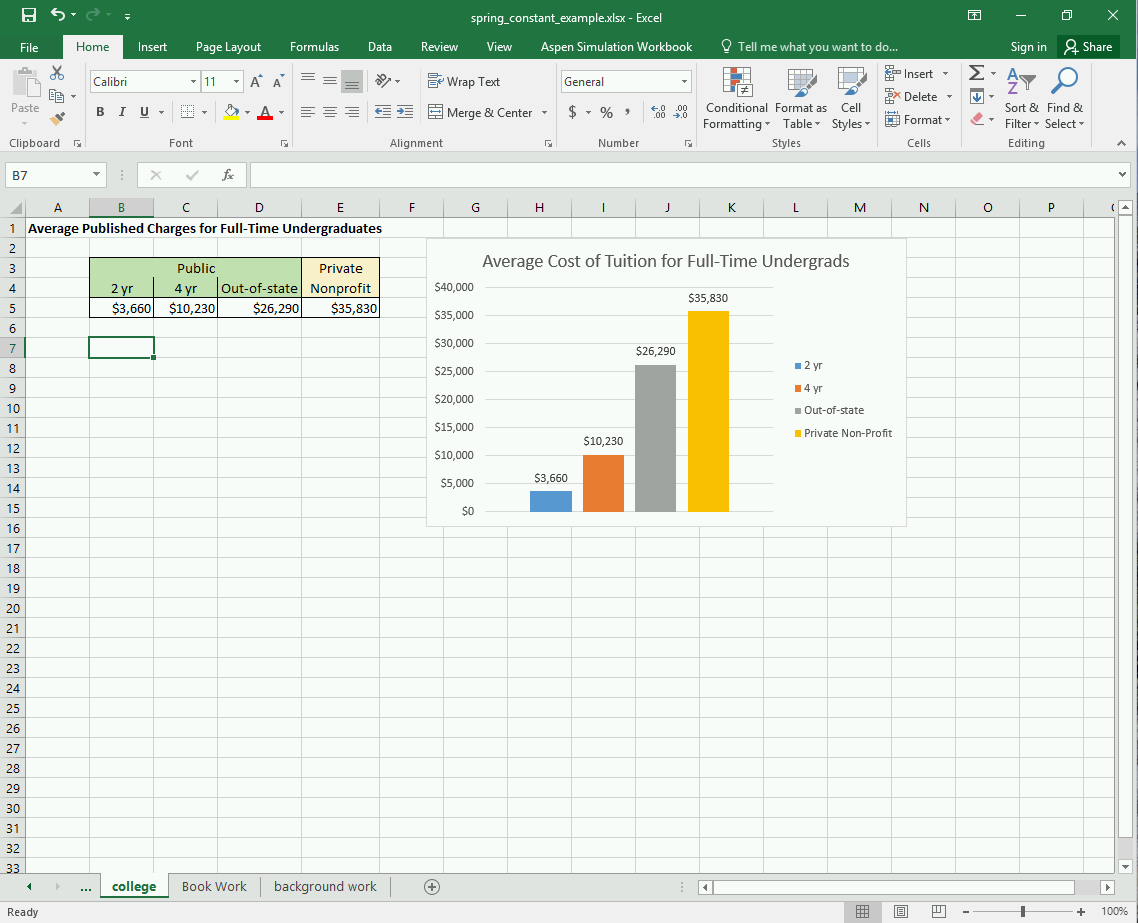1138x923 pixels.
Task: Click Increase Indent icon
Action: tap(405, 112)
